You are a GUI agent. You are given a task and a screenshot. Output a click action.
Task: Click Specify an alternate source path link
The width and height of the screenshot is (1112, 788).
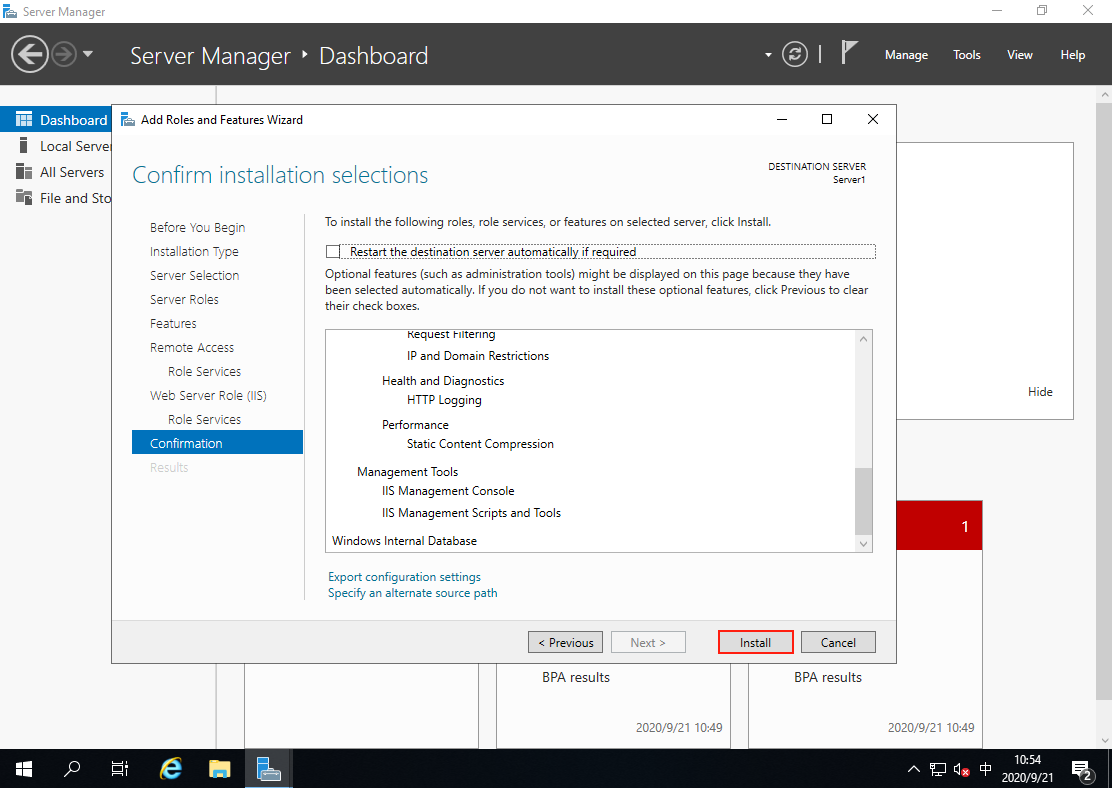coord(412,593)
